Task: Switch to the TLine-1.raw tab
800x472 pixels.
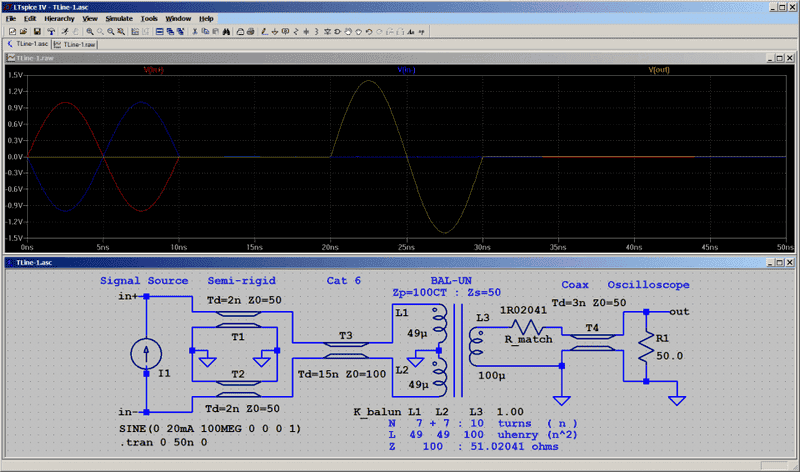Action: pyautogui.click(x=78, y=45)
